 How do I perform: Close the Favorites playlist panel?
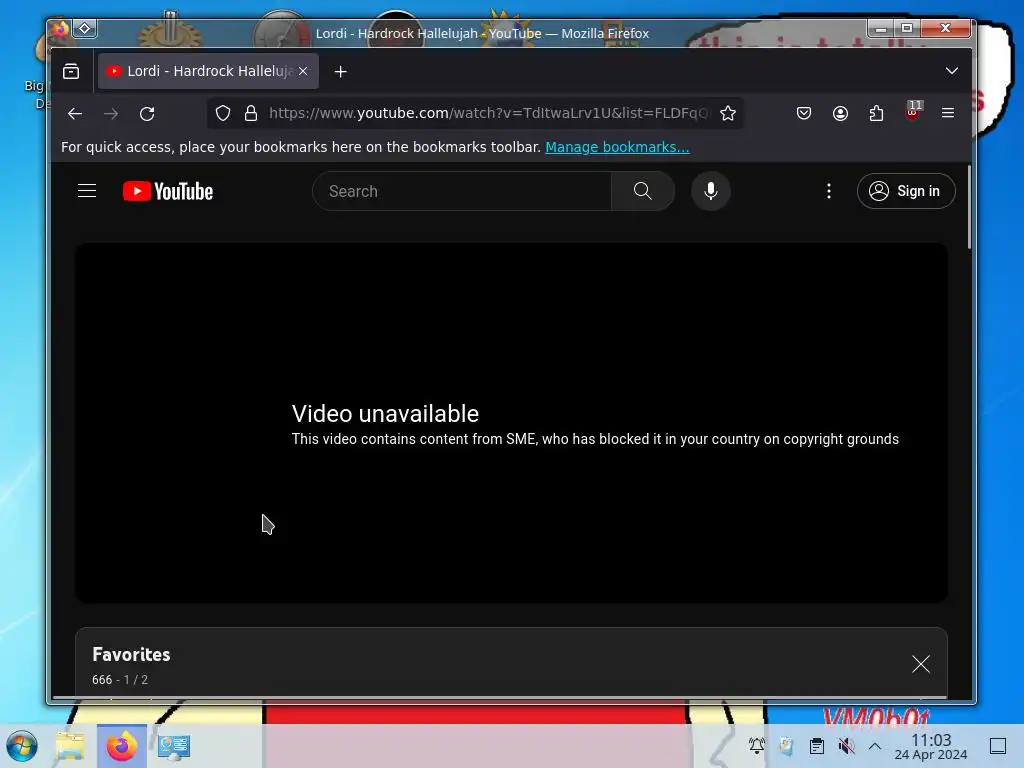coord(921,664)
